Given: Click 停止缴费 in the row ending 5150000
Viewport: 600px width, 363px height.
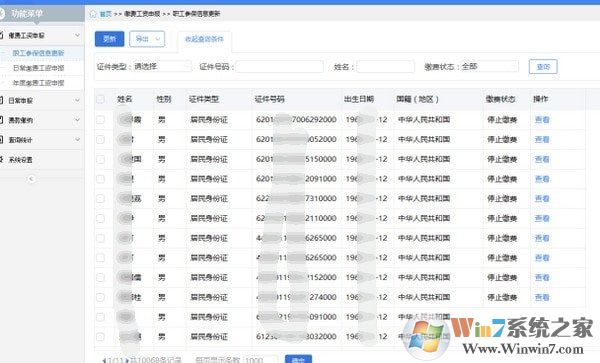Looking at the screenshot, I should click(502, 159).
